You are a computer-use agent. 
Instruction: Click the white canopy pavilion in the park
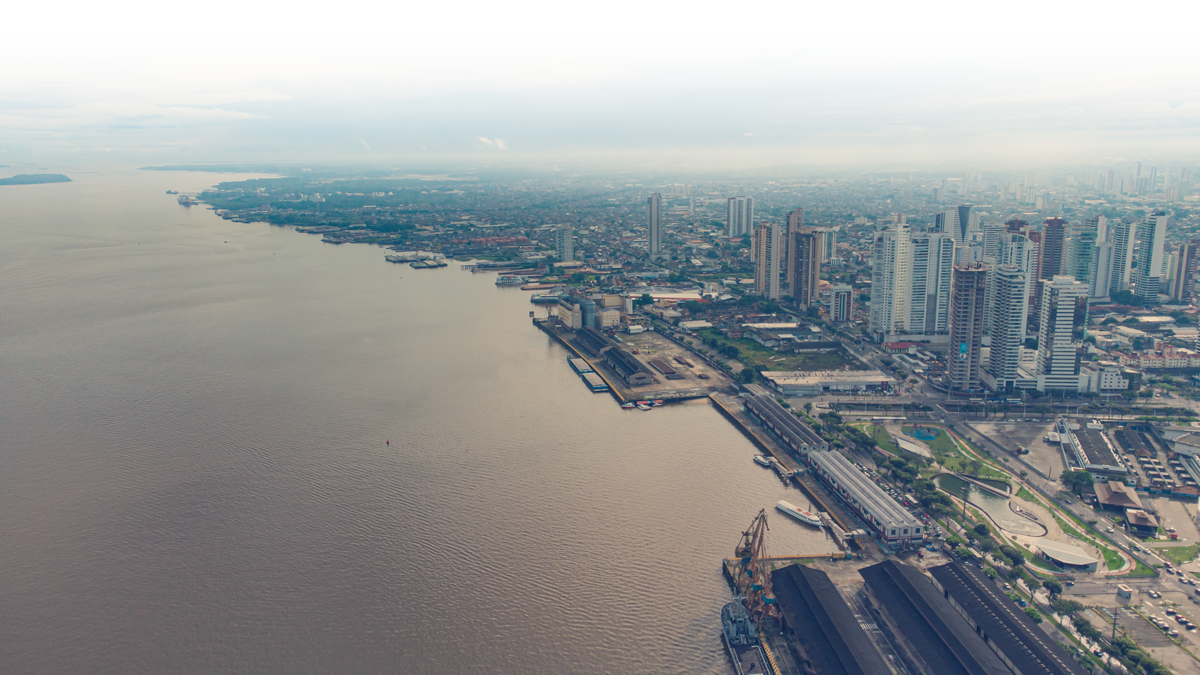1067,553
